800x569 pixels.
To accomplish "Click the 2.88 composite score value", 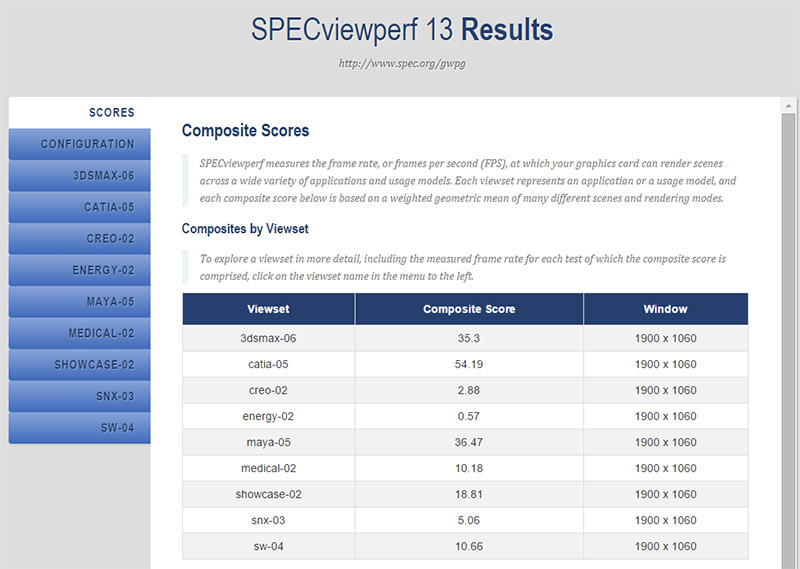I will [469, 390].
